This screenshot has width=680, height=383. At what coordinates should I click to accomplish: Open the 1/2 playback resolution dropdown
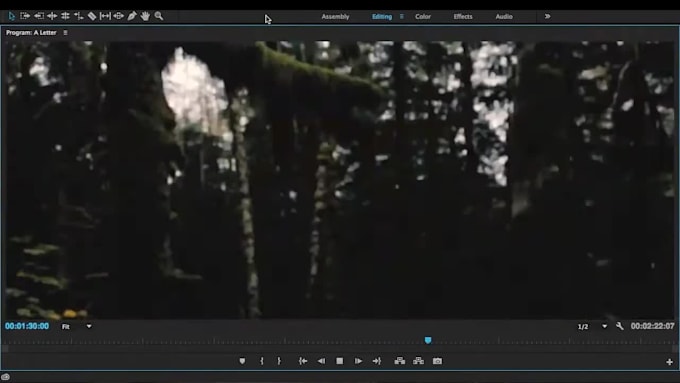pyautogui.click(x=592, y=327)
